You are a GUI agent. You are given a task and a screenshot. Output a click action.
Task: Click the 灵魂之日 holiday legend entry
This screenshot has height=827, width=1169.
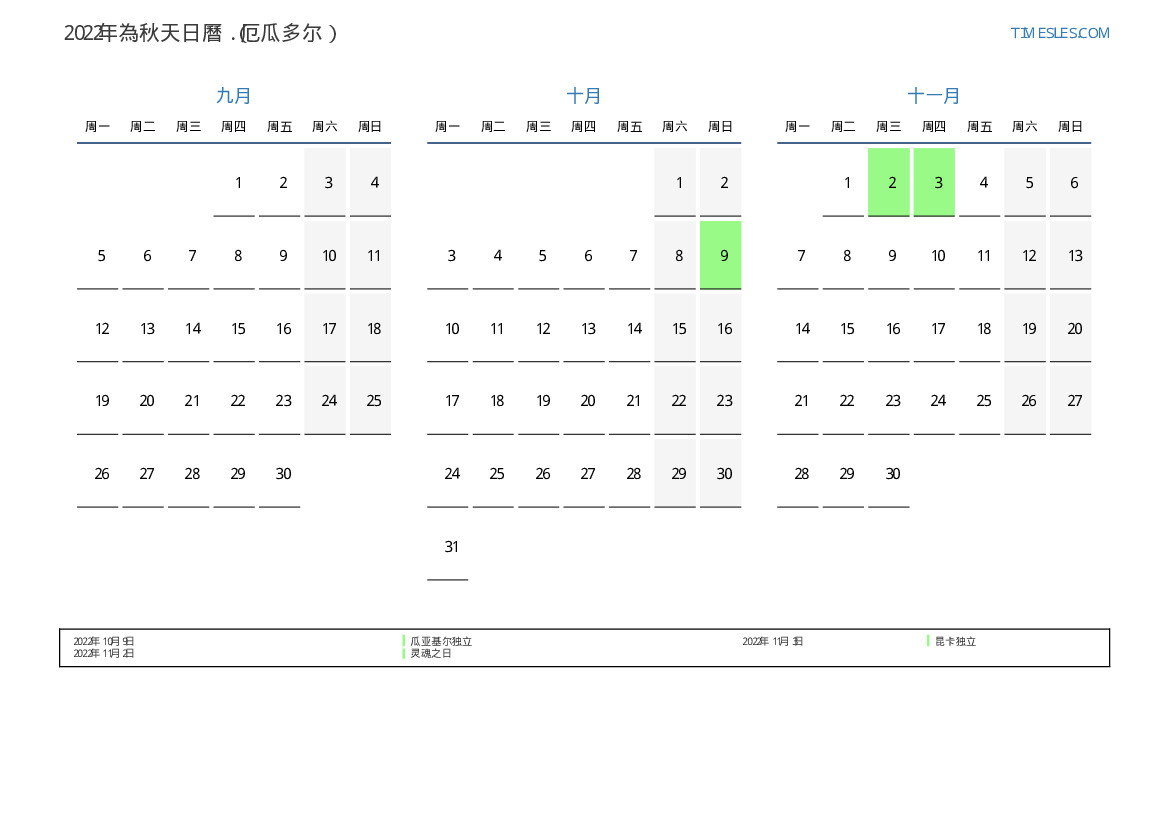click(430, 653)
